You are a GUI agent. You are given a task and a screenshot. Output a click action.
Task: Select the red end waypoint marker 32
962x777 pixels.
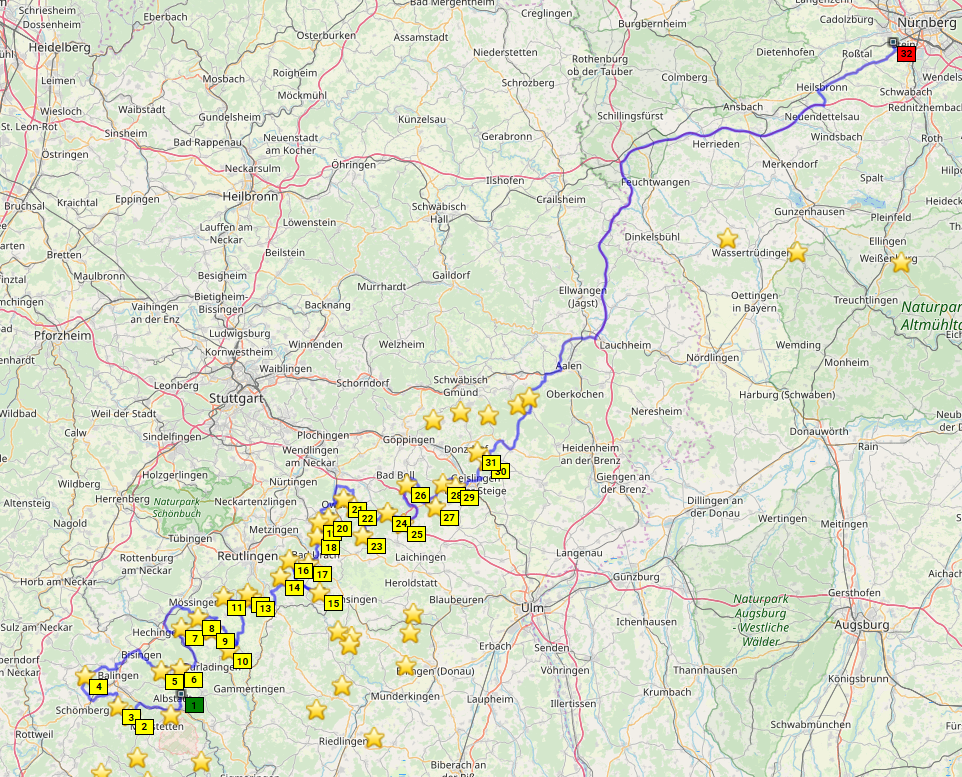[x=906, y=55]
